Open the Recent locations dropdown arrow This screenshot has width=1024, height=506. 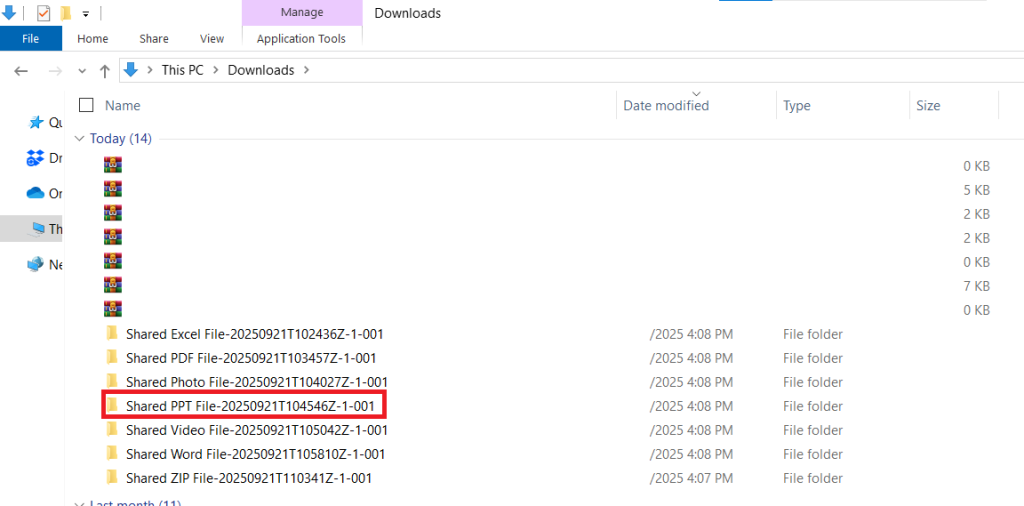click(80, 71)
